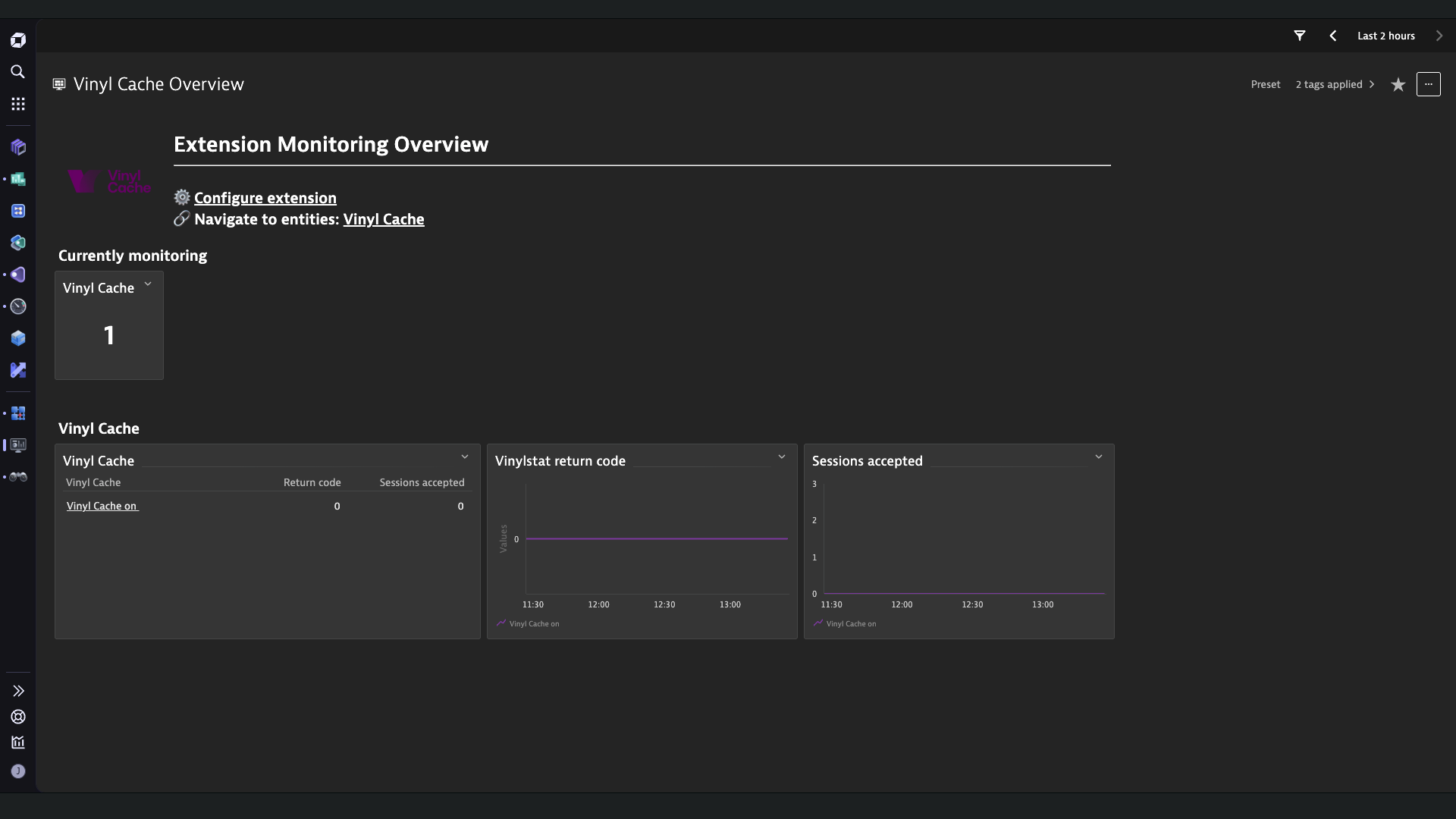
Task: Click the Vinyl Cache count value 1
Action: (109, 335)
